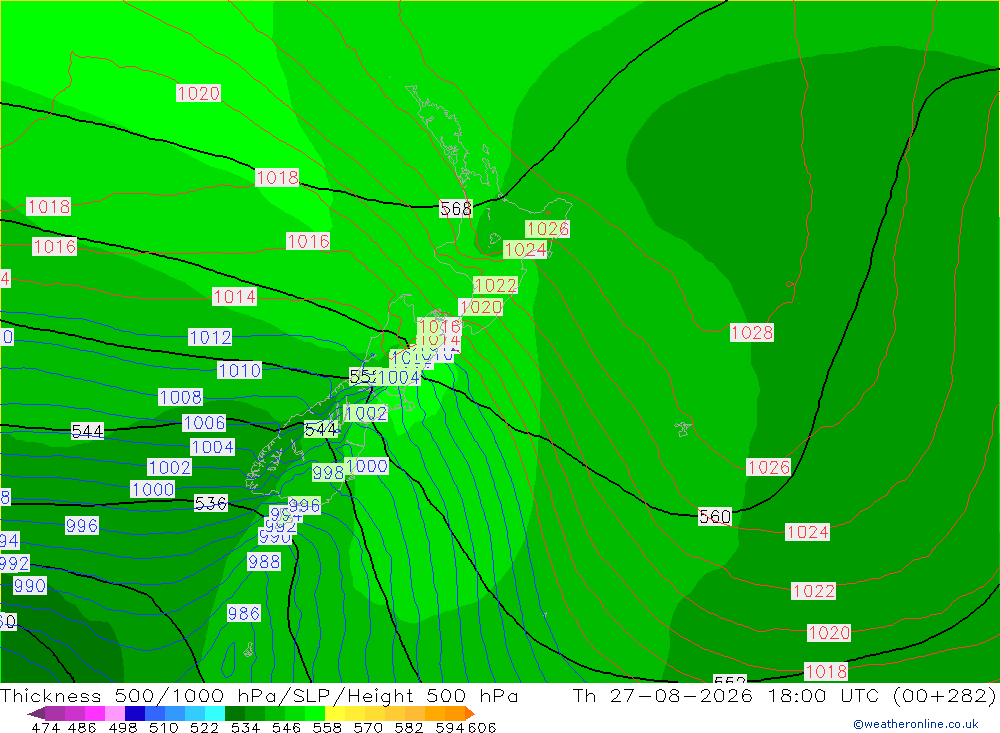1000x733 pixels.
Task: Click the 1028 isobar pressure label
Action: (752, 332)
